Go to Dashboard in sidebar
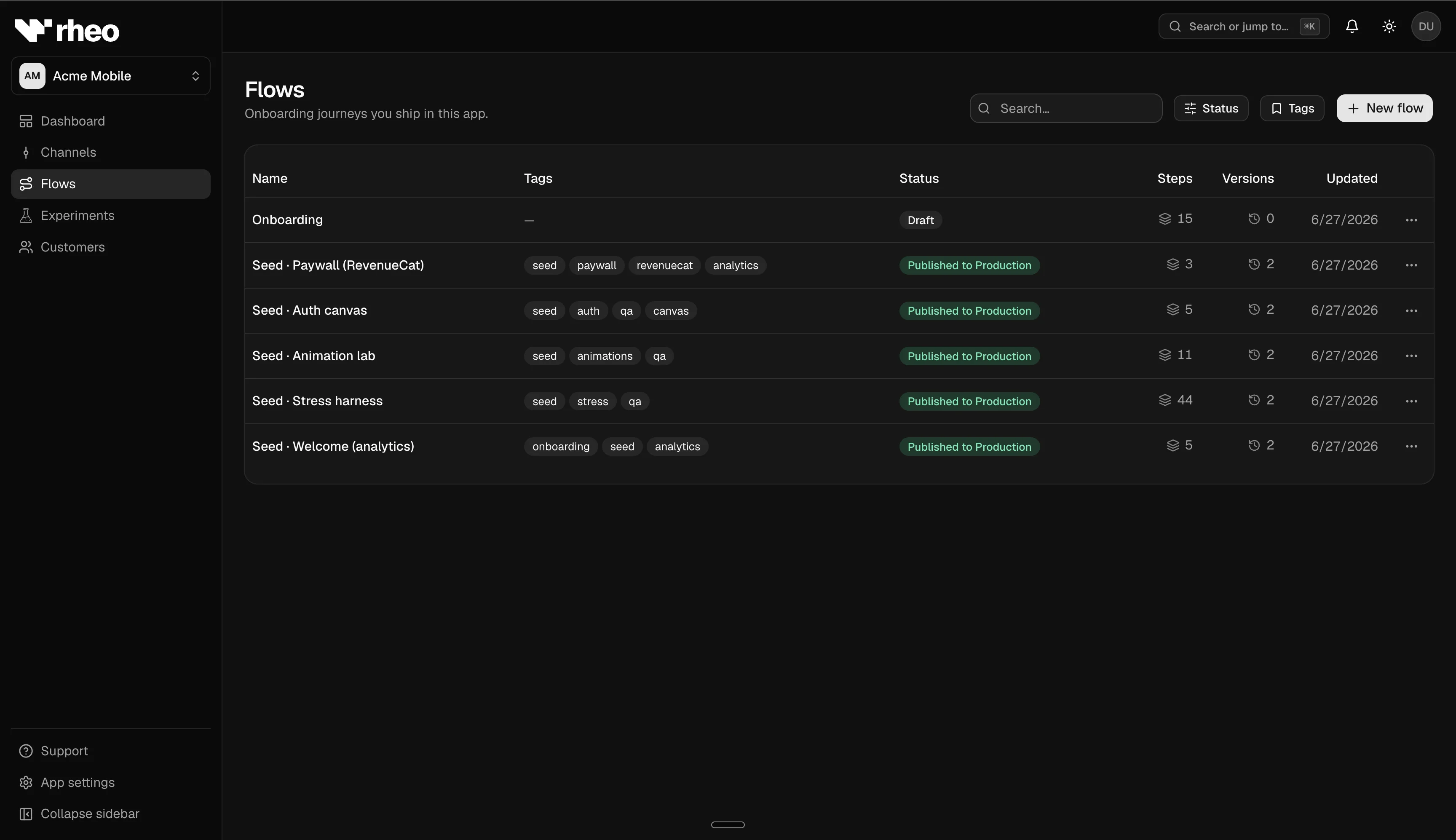 110,121
